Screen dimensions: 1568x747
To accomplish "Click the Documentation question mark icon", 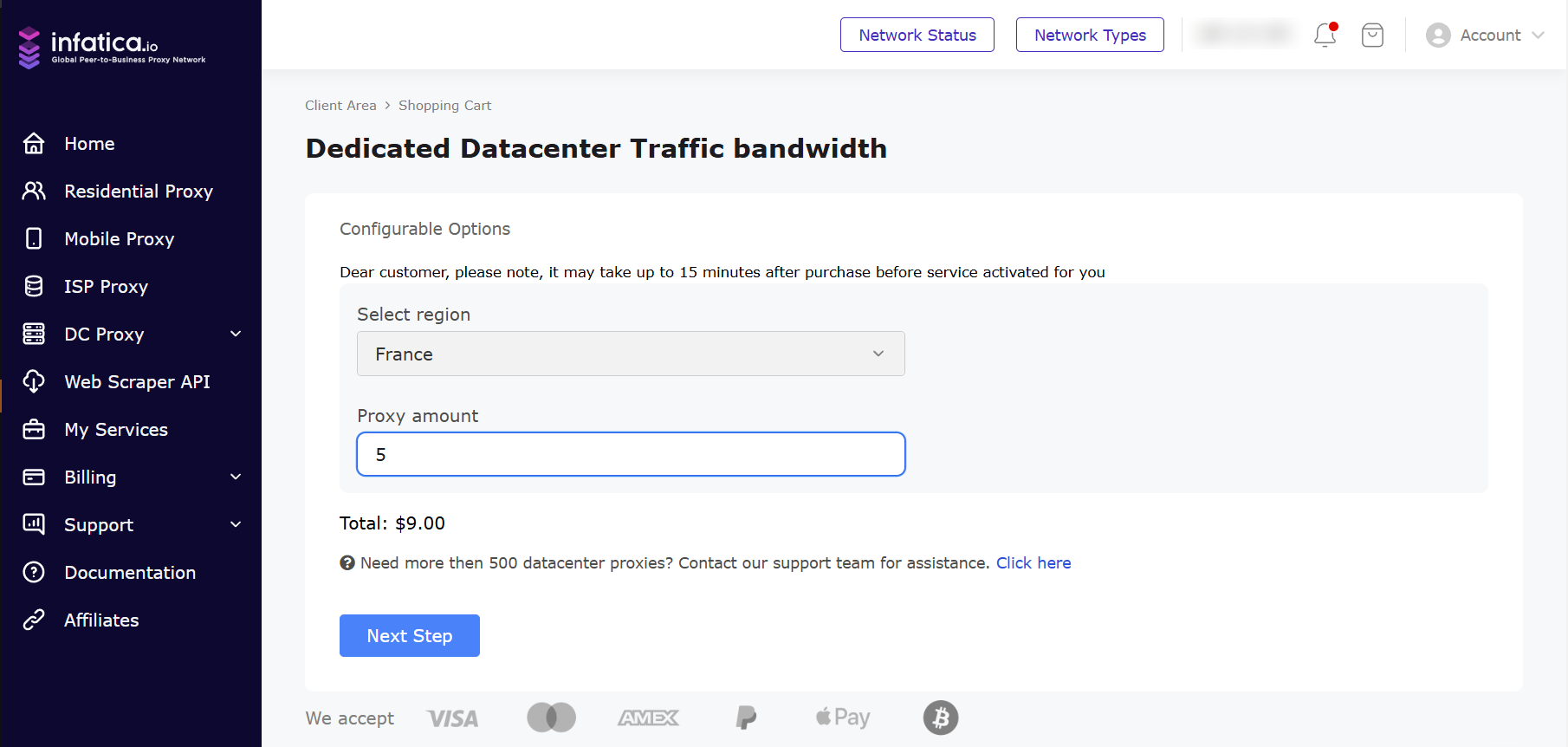I will [x=34, y=572].
